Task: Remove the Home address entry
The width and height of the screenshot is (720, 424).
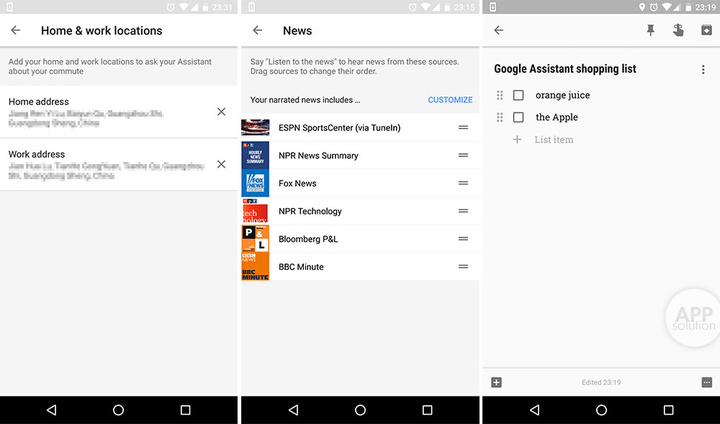Action: point(221,111)
